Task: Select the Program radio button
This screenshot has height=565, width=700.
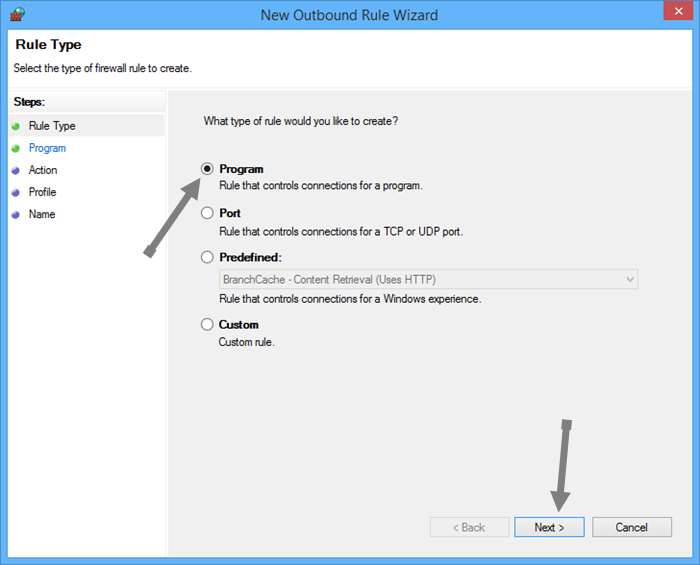Action: (x=207, y=169)
